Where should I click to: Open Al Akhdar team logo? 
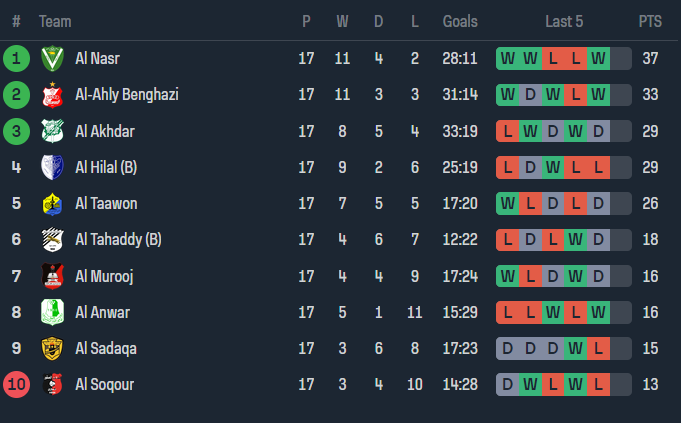click(x=52, y=131)
